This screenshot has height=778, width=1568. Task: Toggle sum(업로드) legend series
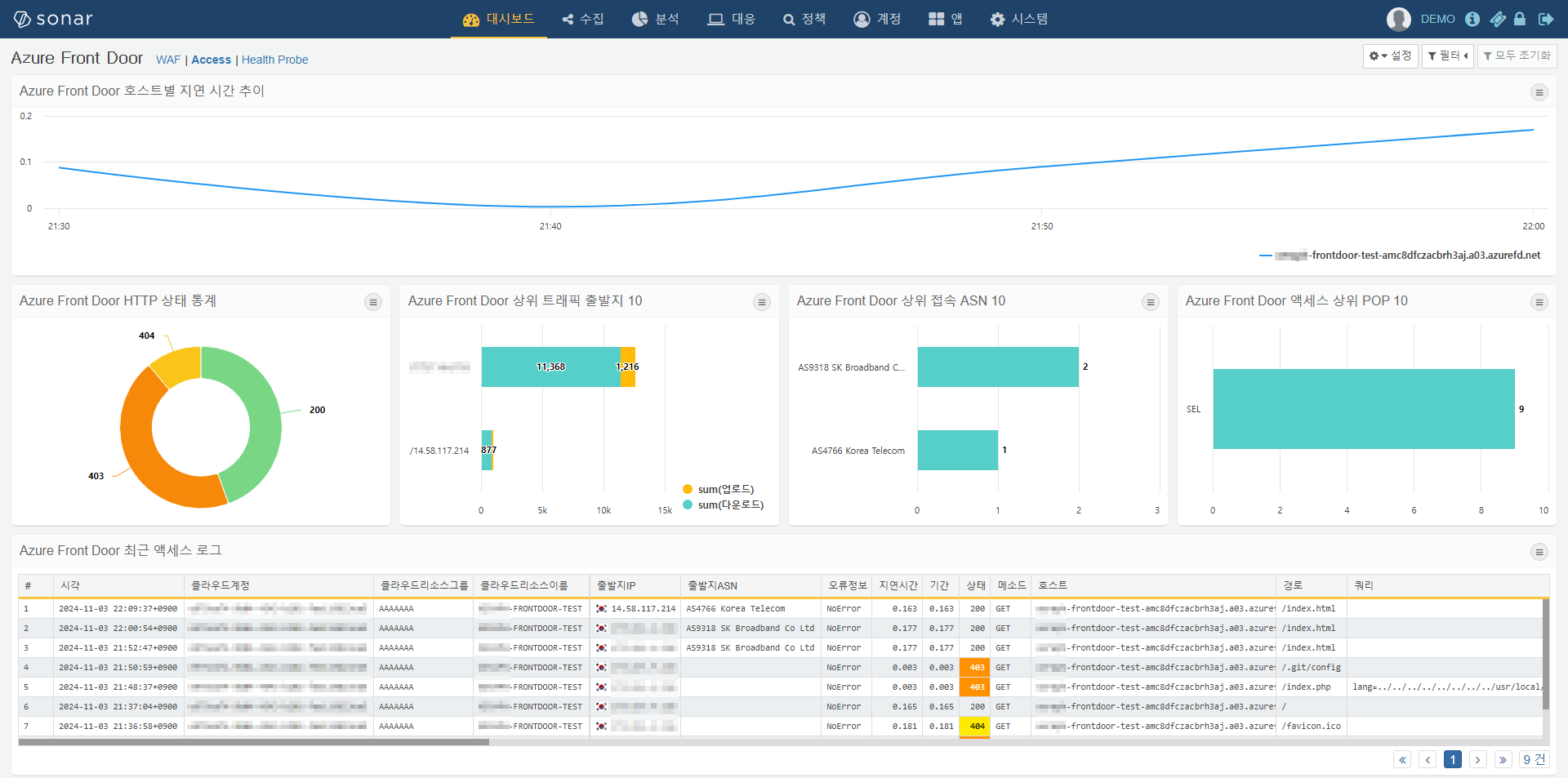tap(719, 489)
